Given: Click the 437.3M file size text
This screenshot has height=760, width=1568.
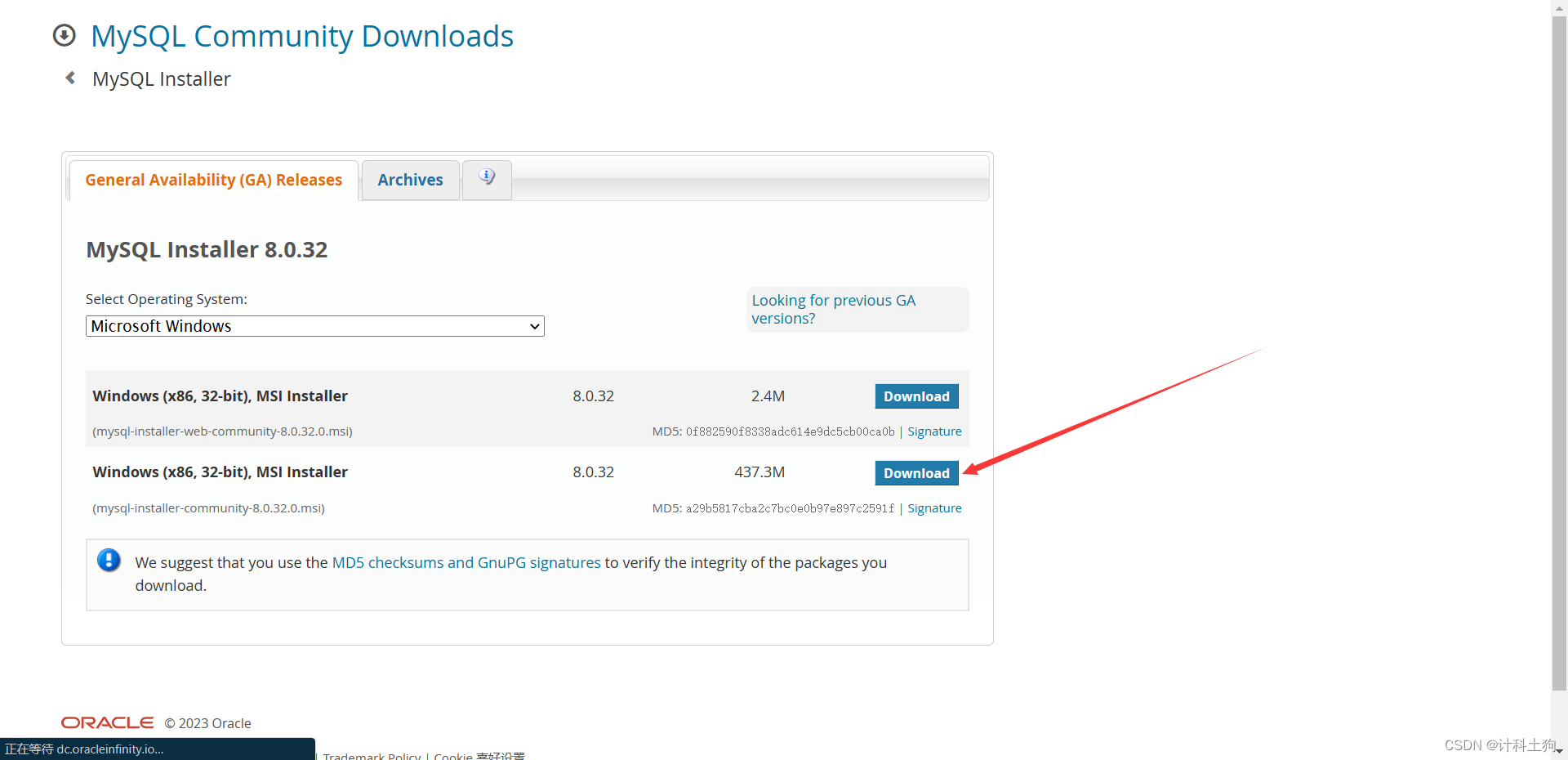Looking at the screenshot, I should [x=759, y=472].
